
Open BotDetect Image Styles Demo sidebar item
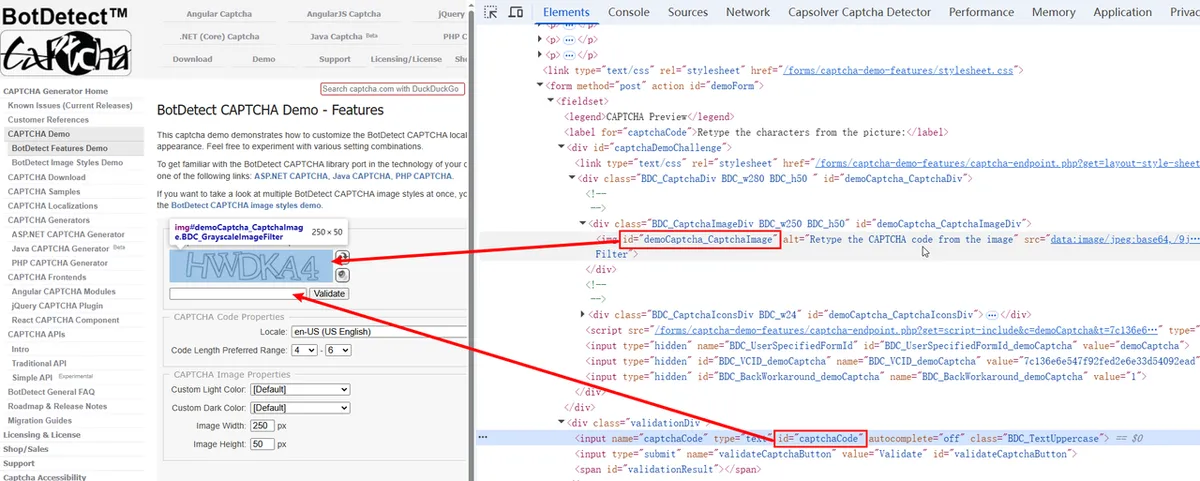tap(67, 162)
